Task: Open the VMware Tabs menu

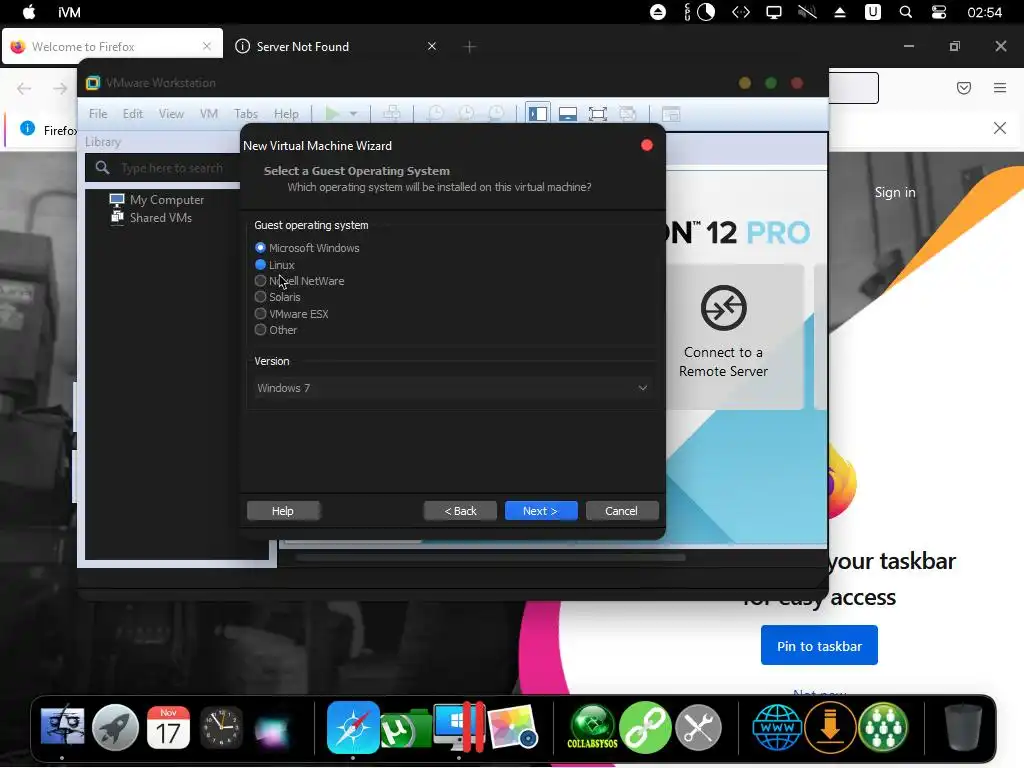Action: tap(246, 114)
